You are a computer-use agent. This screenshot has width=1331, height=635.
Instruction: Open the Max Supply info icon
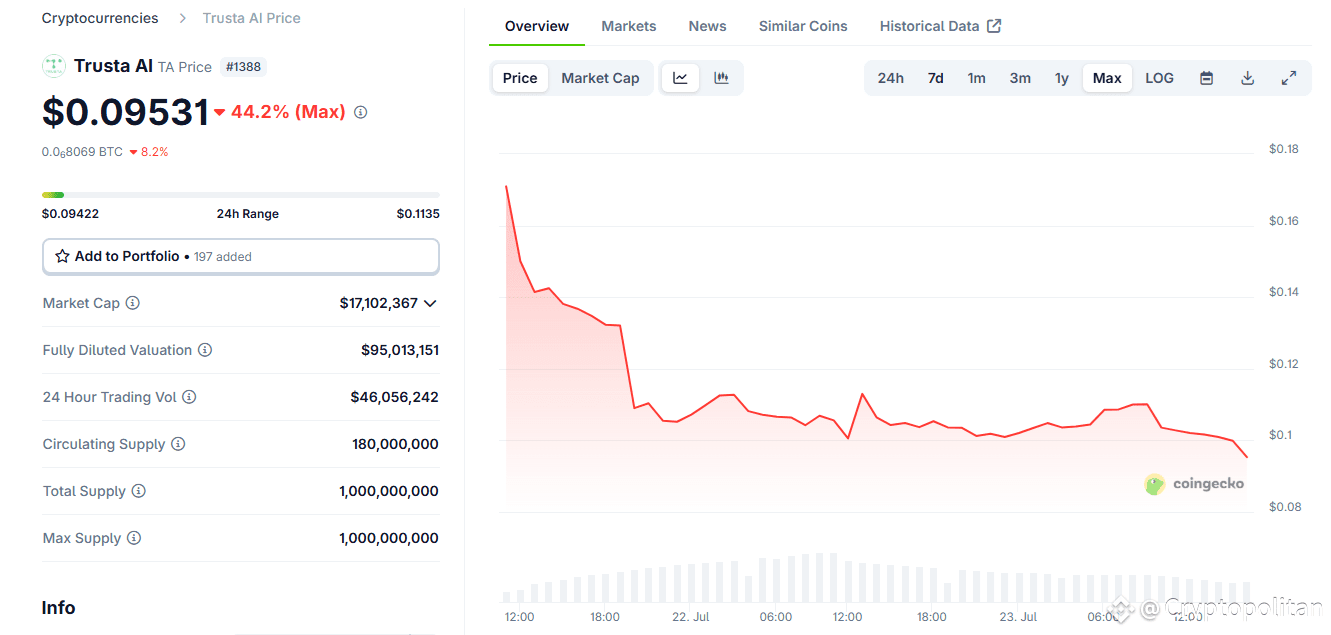pos(134,538)
